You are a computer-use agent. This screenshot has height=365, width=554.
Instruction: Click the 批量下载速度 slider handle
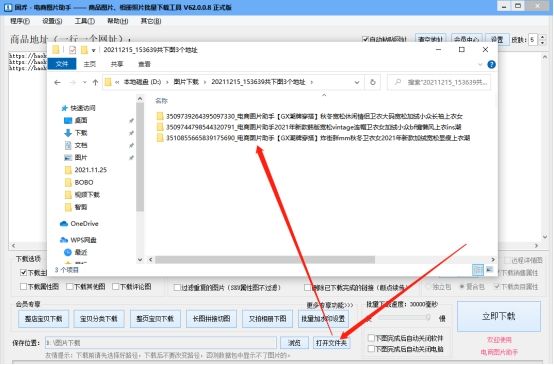[x=428, y=318]
